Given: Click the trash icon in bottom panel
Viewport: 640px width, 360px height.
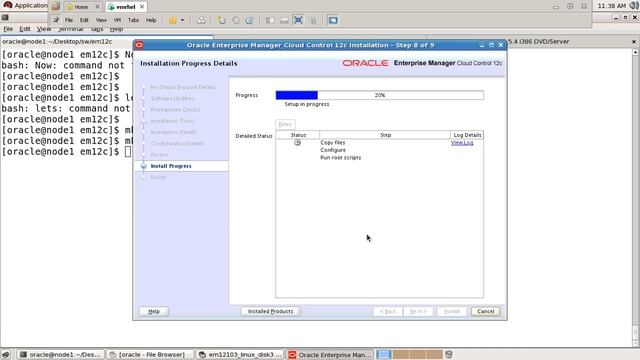Looking at the screenshot, I should 449,354.
